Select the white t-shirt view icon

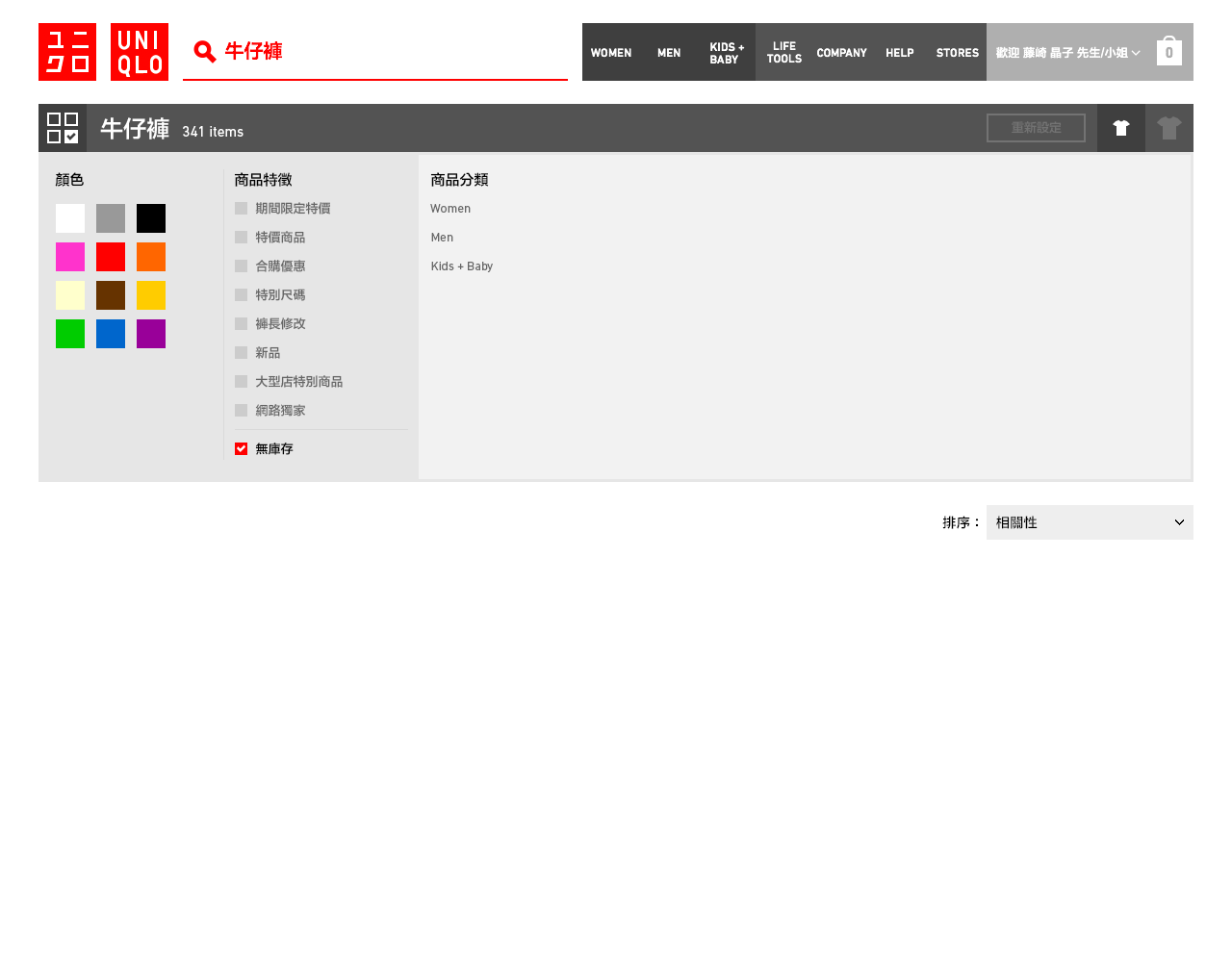coord(1121,128)
